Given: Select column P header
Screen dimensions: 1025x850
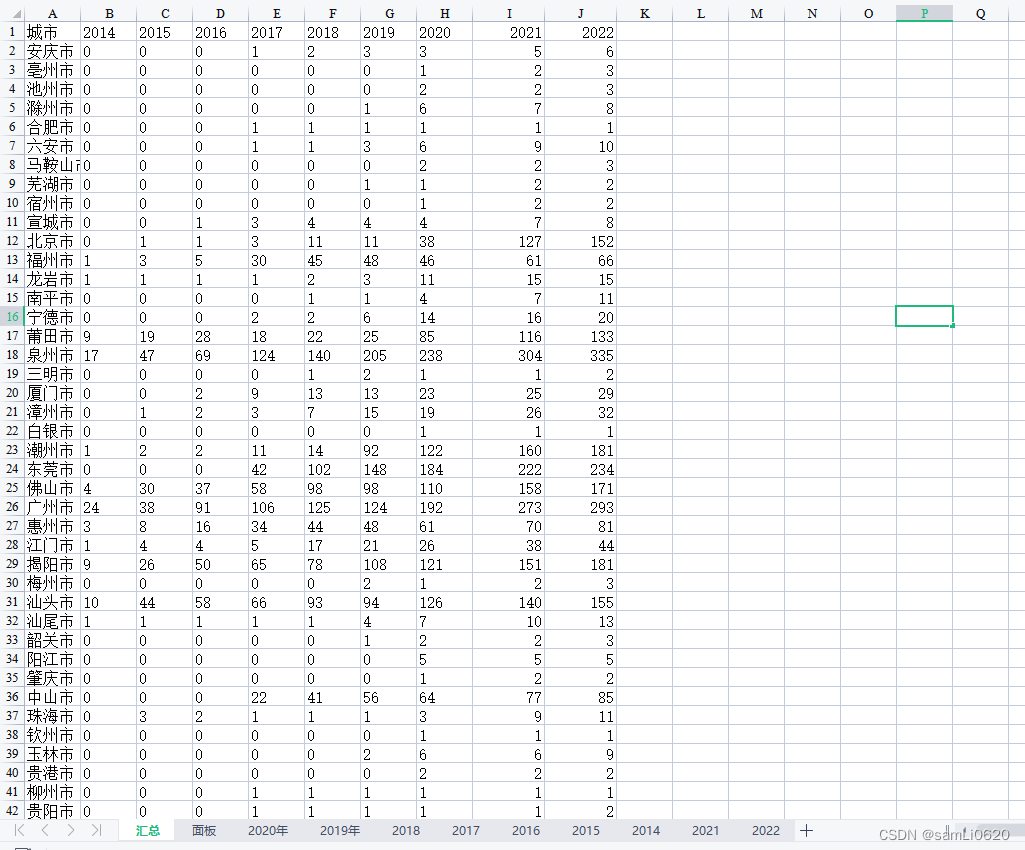Looking at the screenshot, I should 924,14.
